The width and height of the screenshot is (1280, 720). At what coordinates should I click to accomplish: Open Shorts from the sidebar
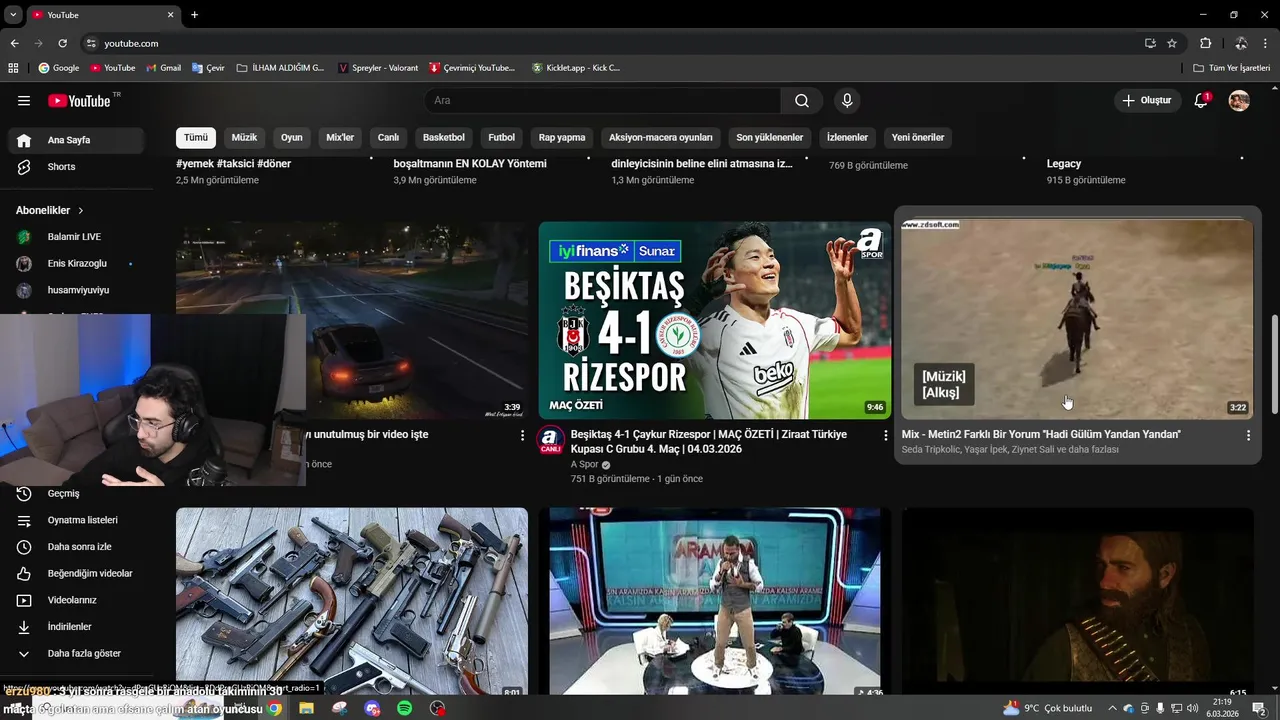click(x=75, y=167)
